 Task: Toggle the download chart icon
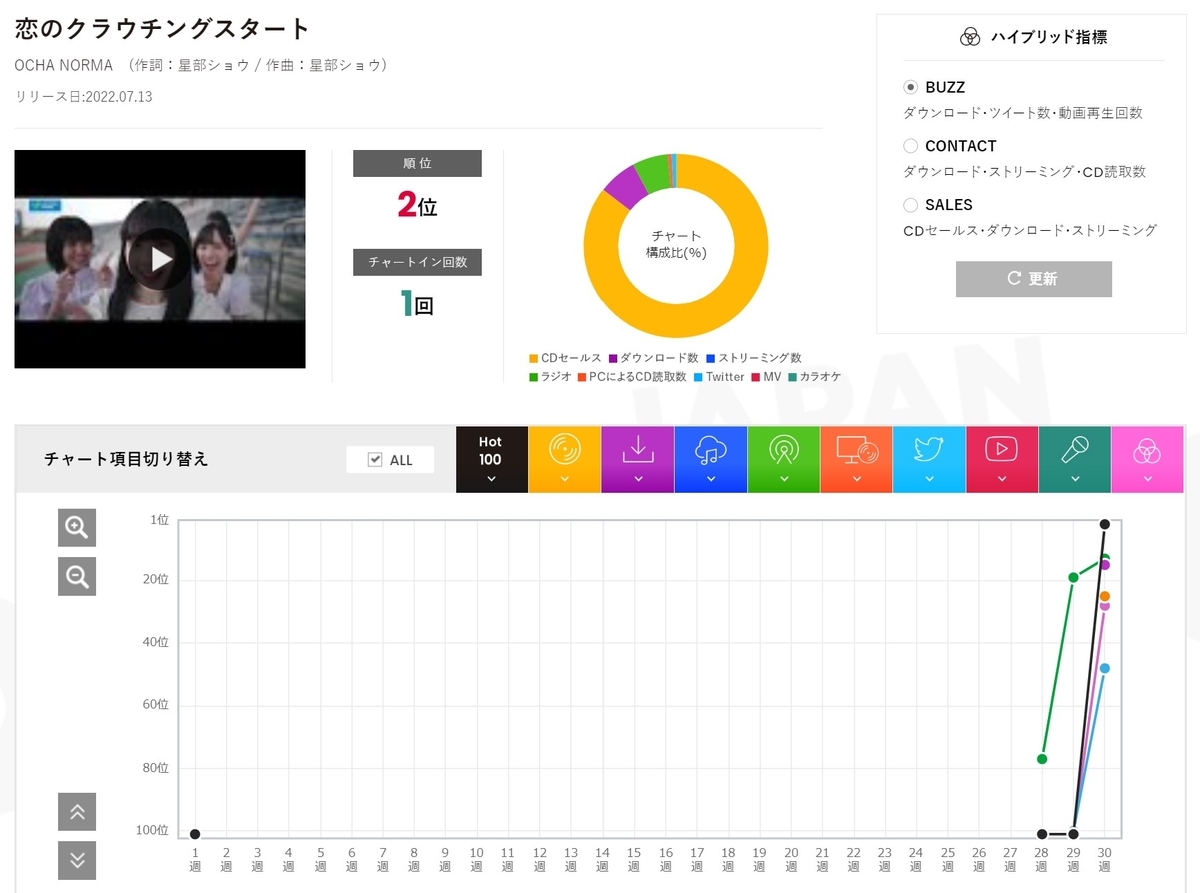637,459
